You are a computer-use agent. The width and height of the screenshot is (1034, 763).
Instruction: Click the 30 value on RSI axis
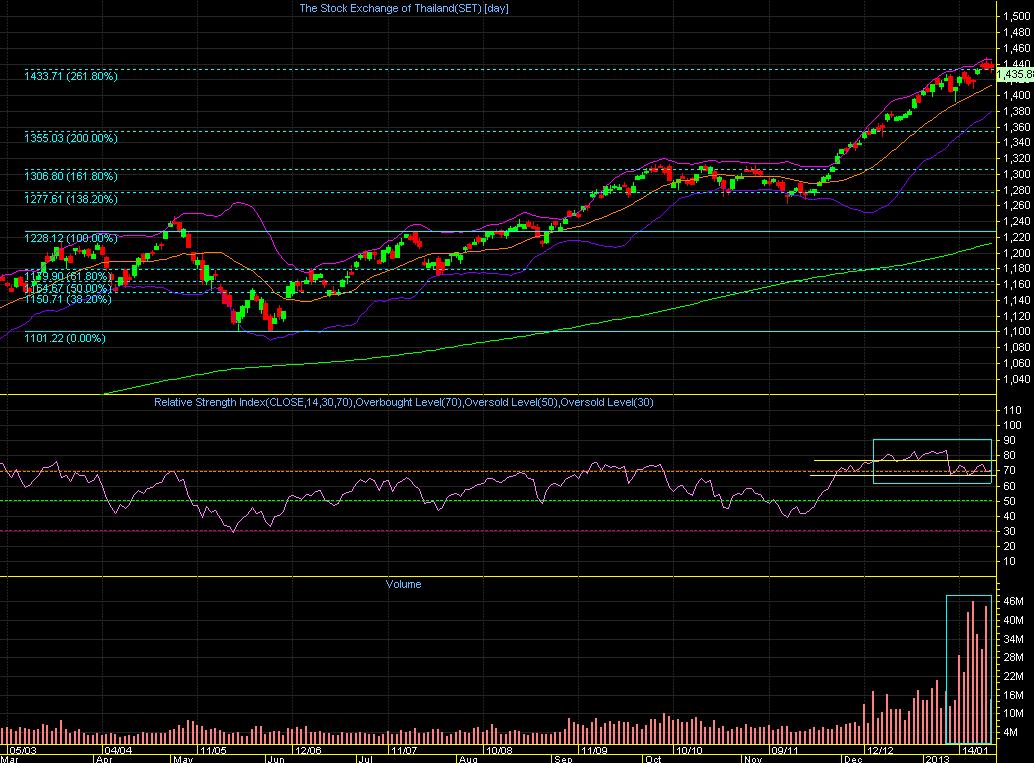point(1009,532)
